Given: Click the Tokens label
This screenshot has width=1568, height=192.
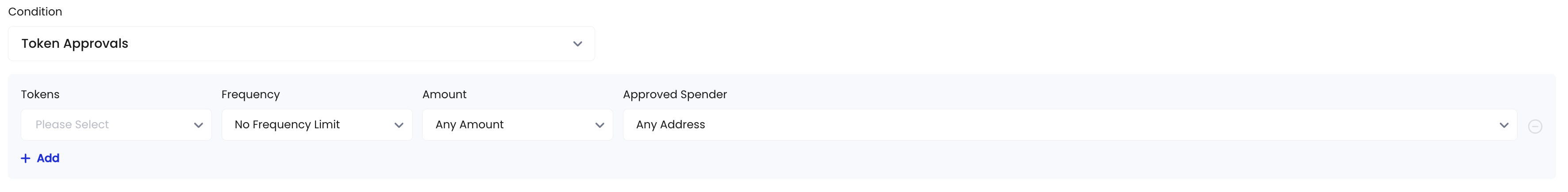Looking at the screenshot, I should [x=40, y=95].
